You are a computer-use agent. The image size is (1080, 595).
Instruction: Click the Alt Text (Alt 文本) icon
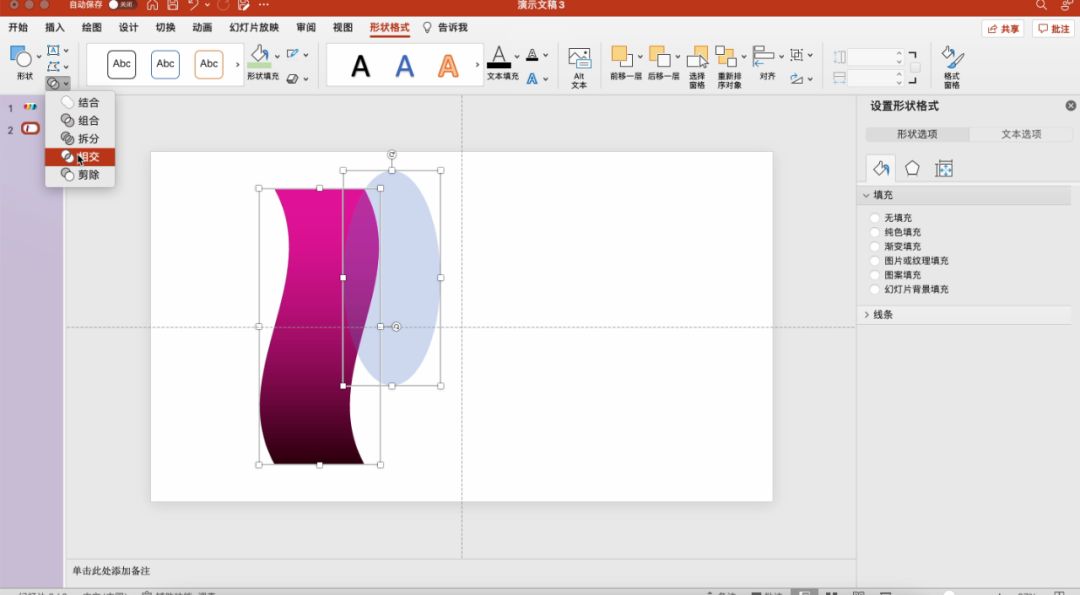[579, 58]
